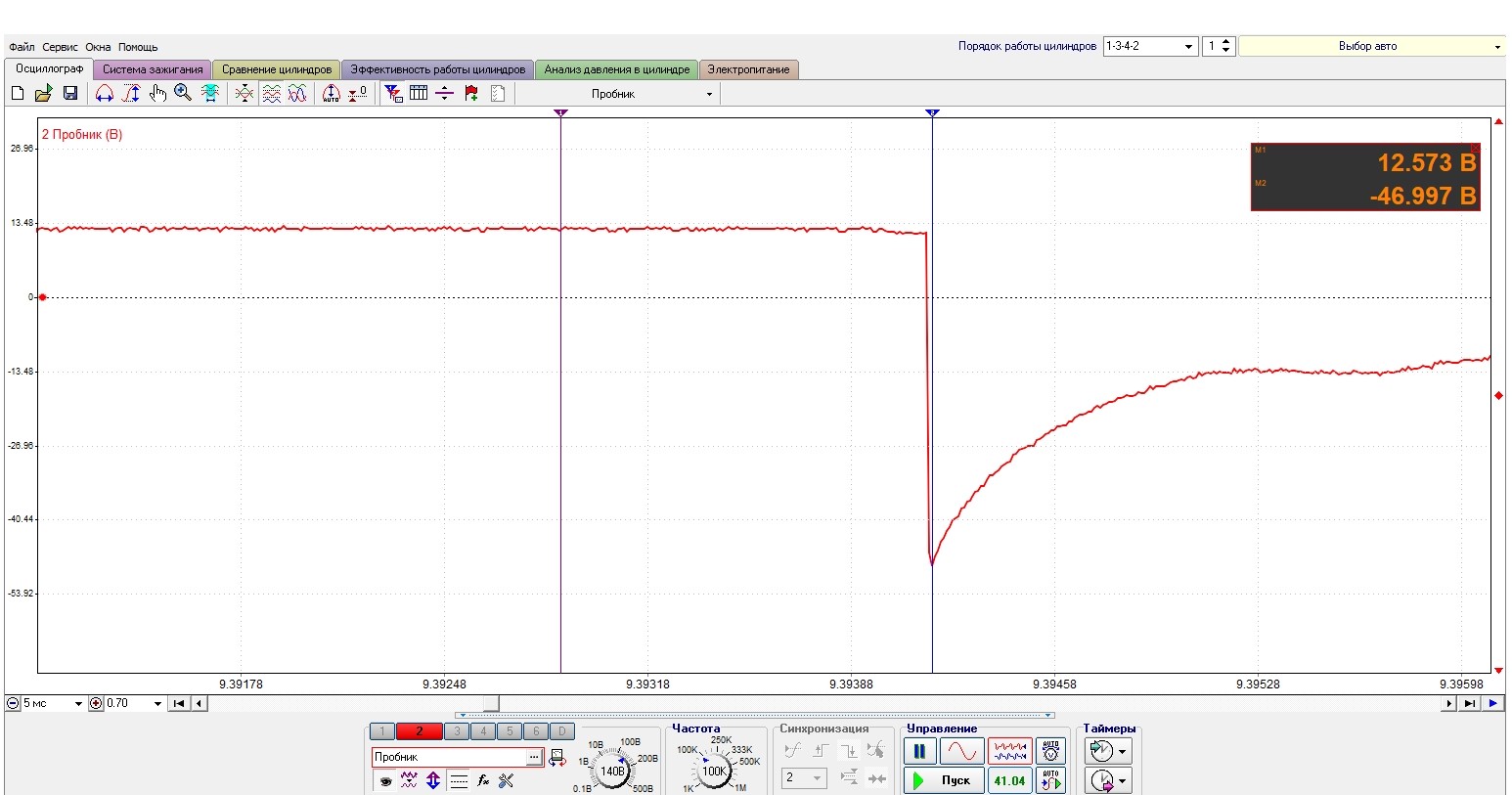Viewport: 1512px width, 795px height.
Task: Click the 140В voltage range knob
Action: (613, 771)
